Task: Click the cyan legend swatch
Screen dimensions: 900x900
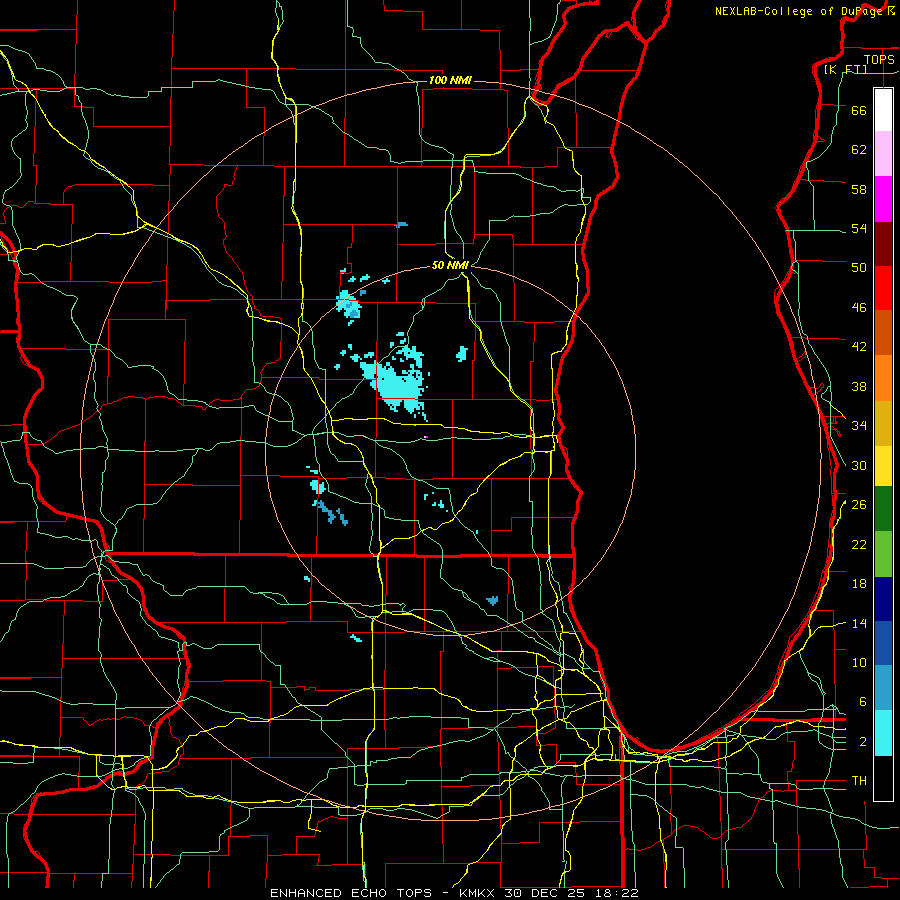Action: coord(883,734)
